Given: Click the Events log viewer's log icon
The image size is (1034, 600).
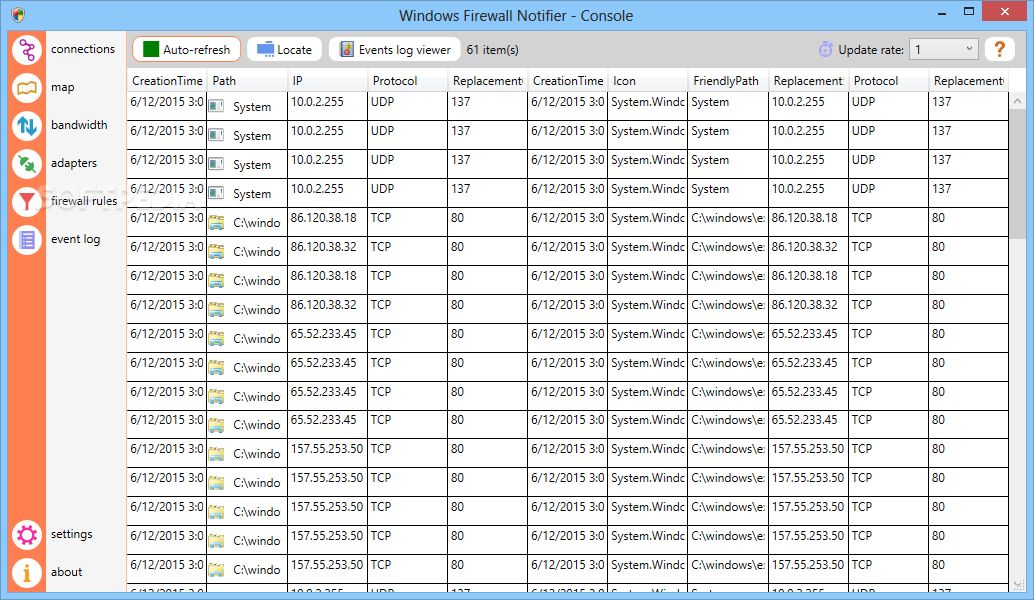Looking at the screenshot, I should (x=346, y=49).
